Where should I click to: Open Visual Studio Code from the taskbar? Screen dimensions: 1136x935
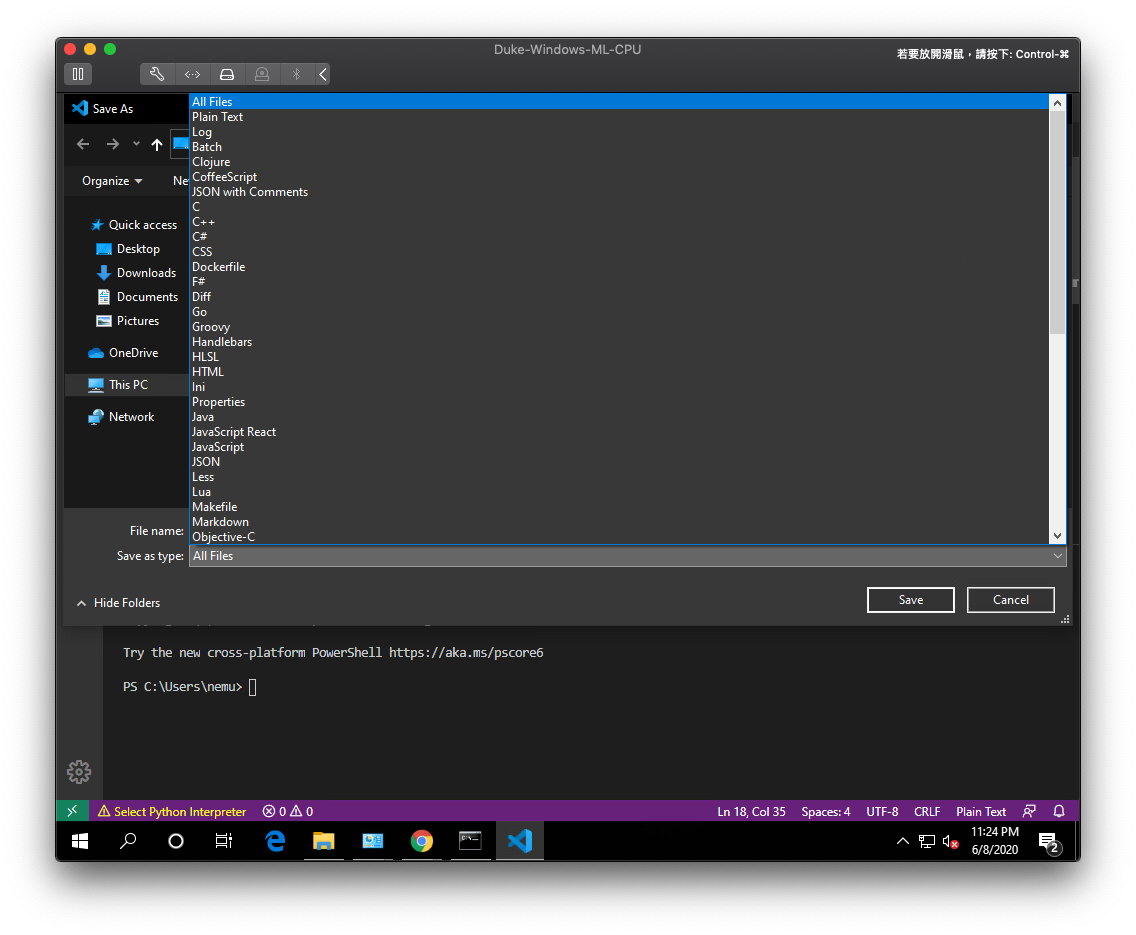pyautogui.click(x=519, y=841)
